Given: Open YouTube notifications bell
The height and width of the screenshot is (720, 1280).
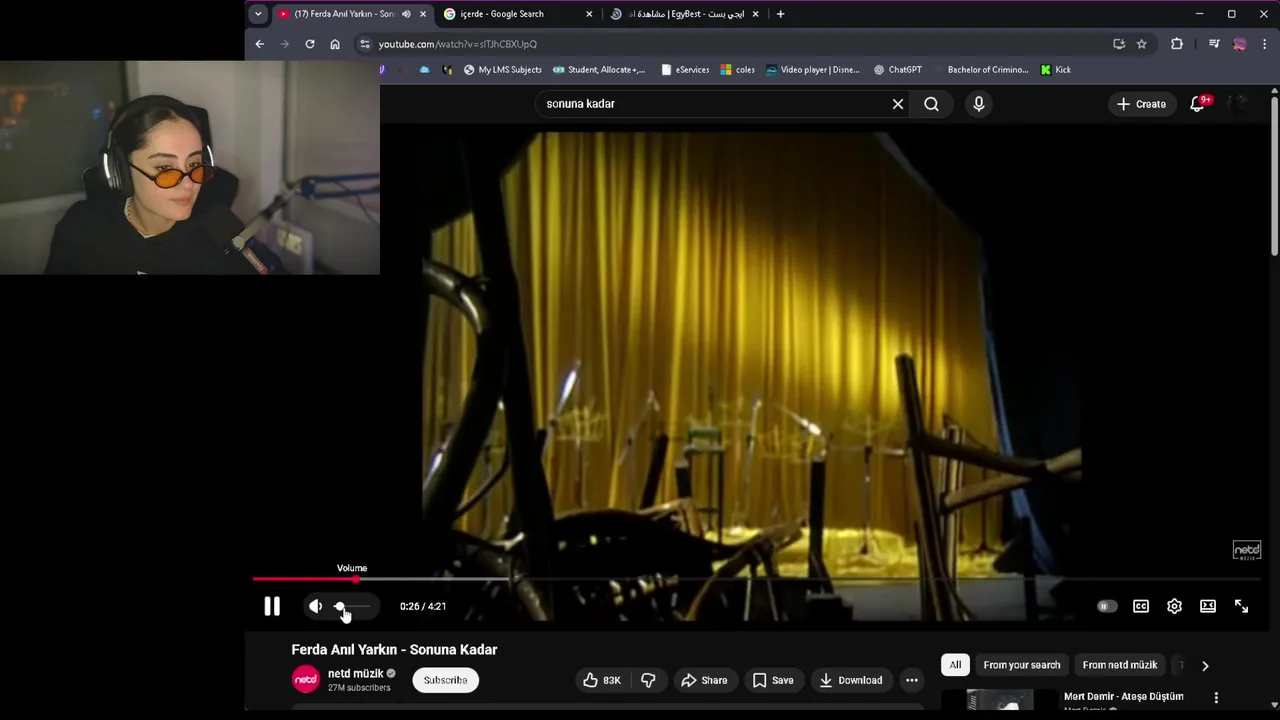Looking at the screenshot, I should 1197,104.
